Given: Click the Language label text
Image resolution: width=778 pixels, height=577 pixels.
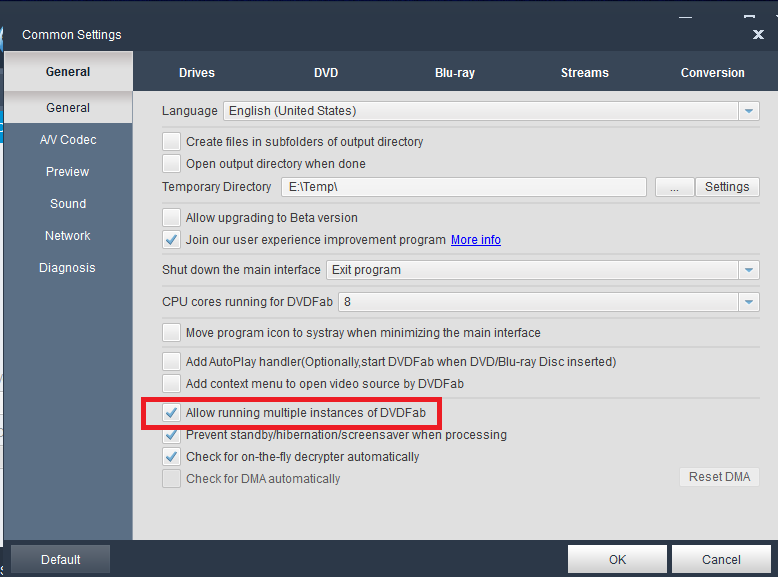Looking at the screenshot, I should 190,111.
